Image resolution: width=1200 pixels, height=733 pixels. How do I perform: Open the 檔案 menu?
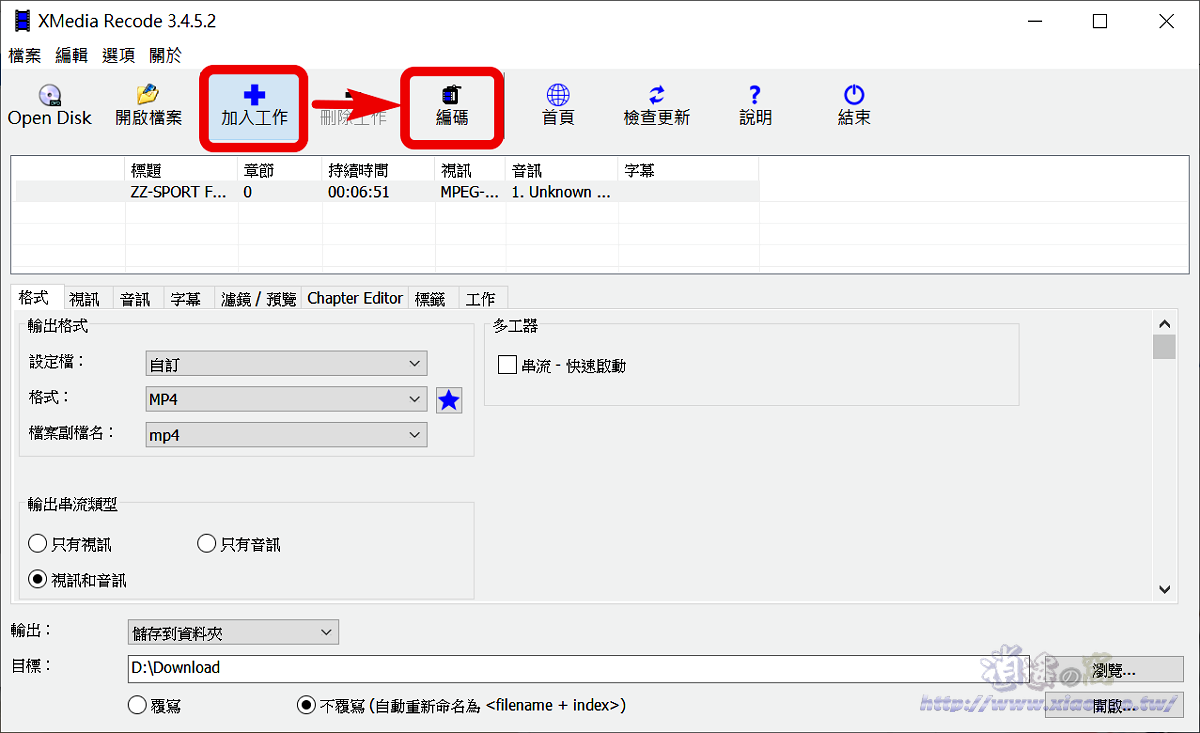click(x=25, y=56)
